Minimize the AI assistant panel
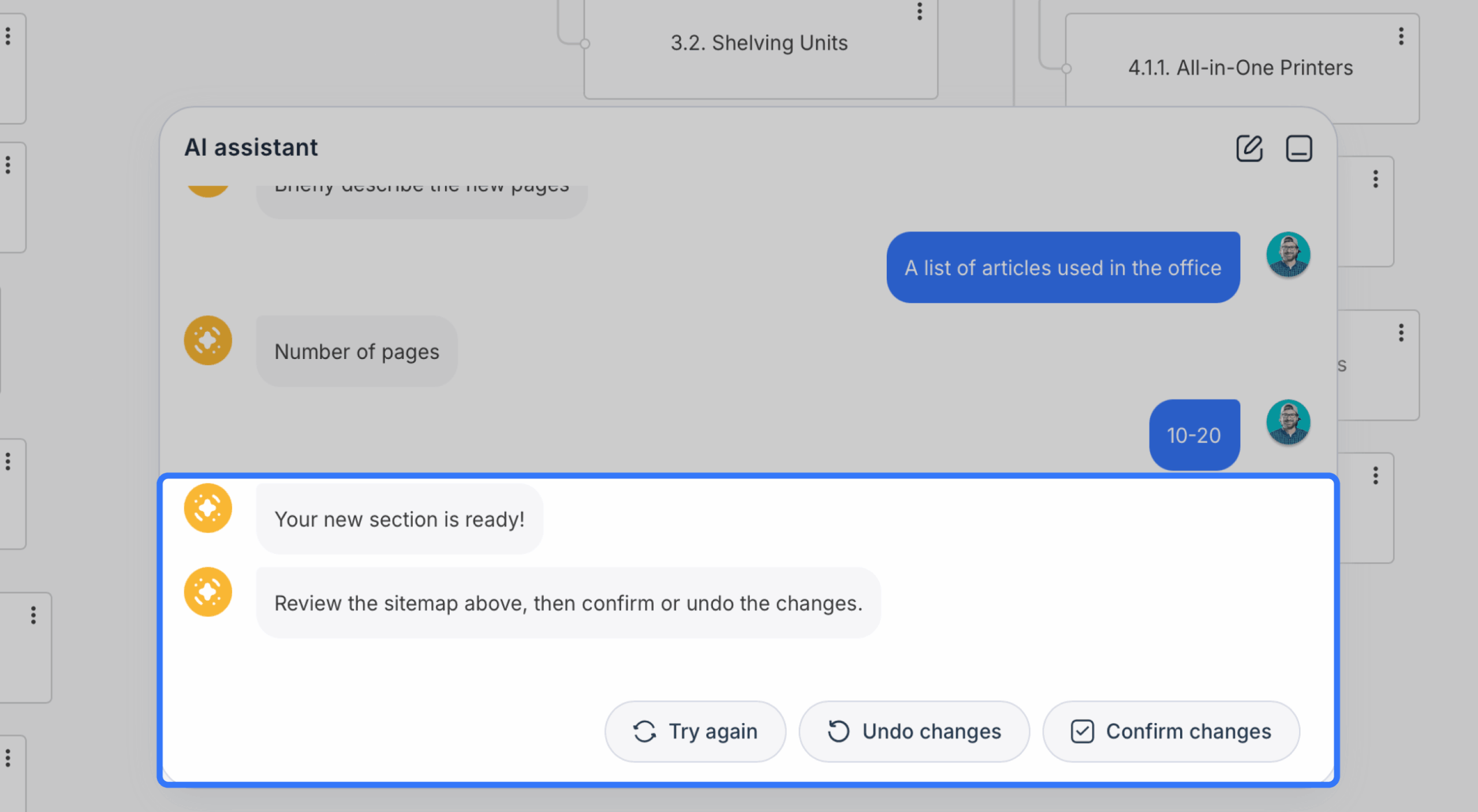 1299,148
